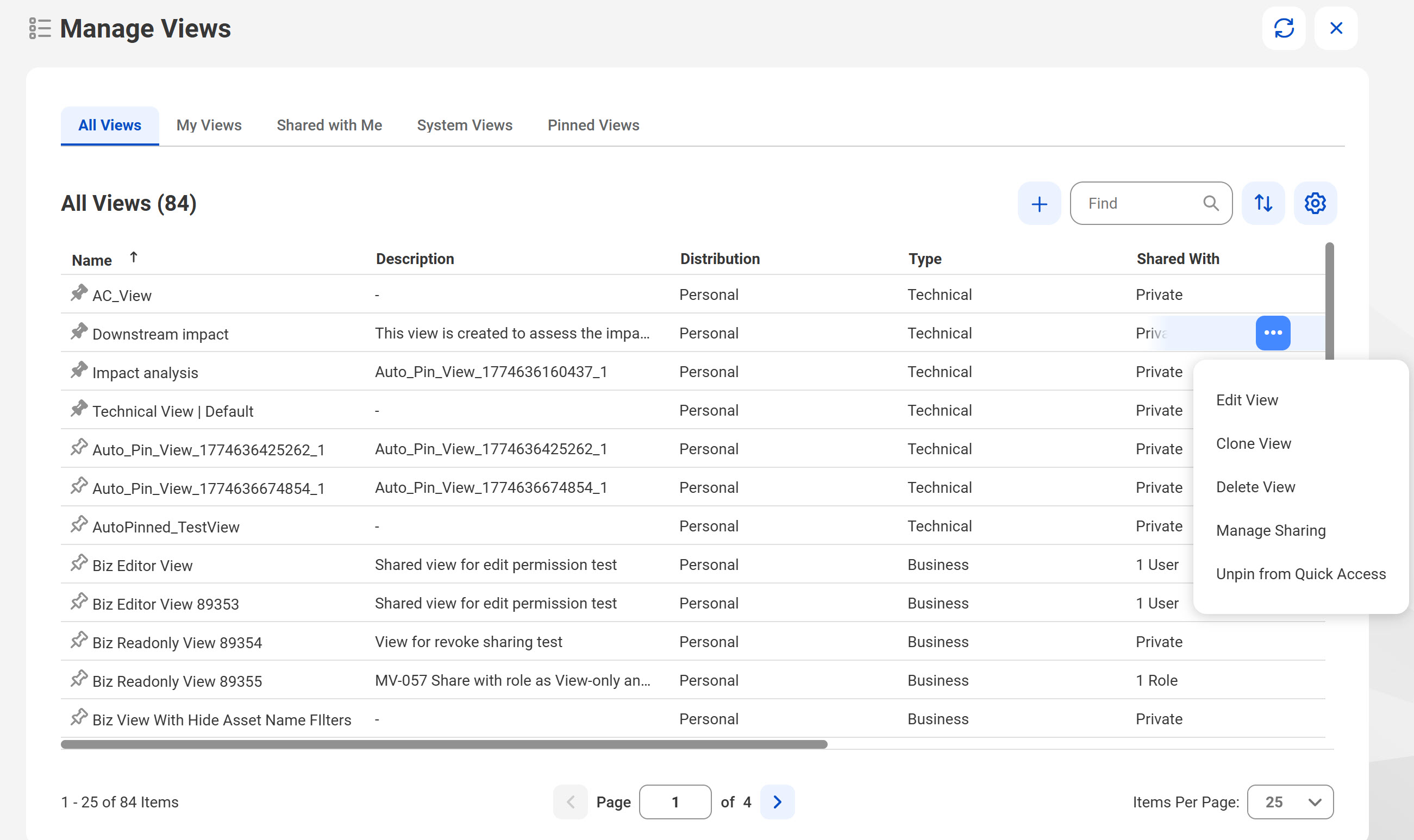Sort by the Description column header

coord(415,259)
